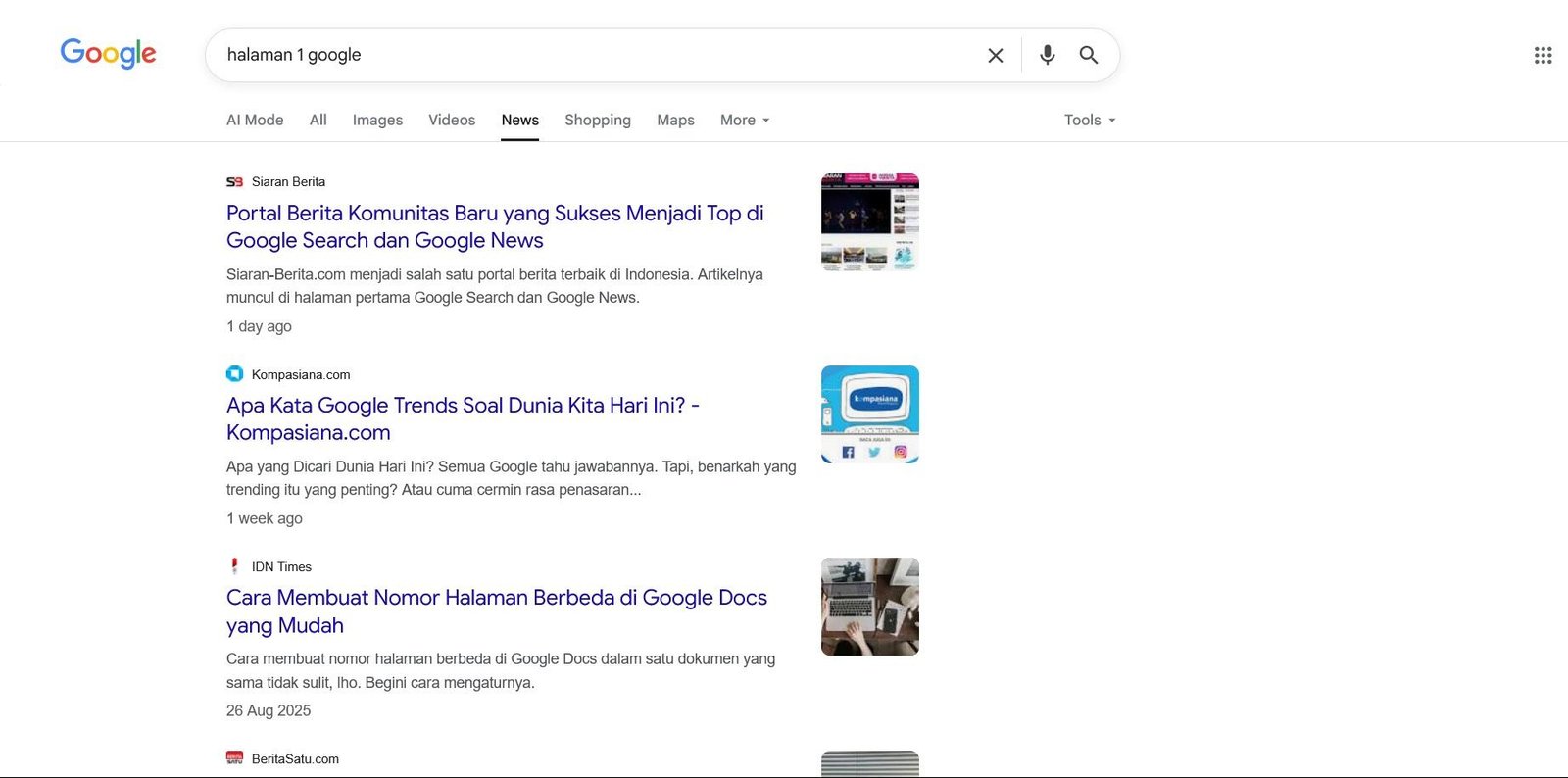Click the BeritaSatu.com favicon

click(x=234, y=758)
